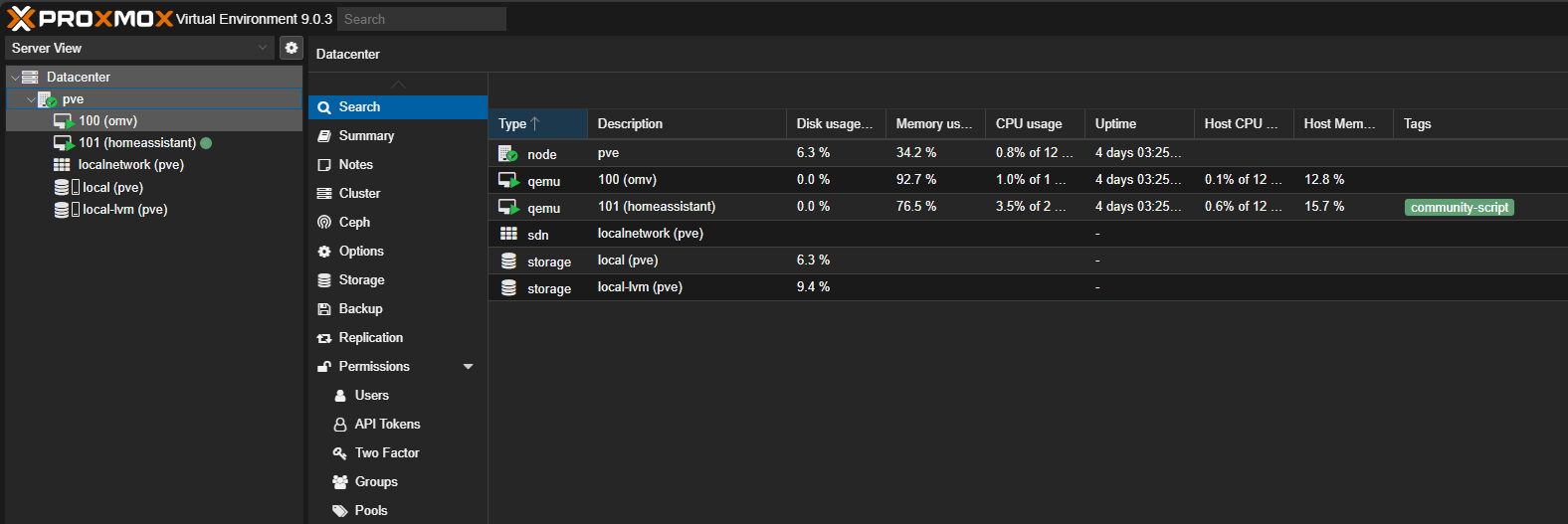This screenshot has width=1568, height=524.
Task: Open the Server View dropdown
Action: 263,48
